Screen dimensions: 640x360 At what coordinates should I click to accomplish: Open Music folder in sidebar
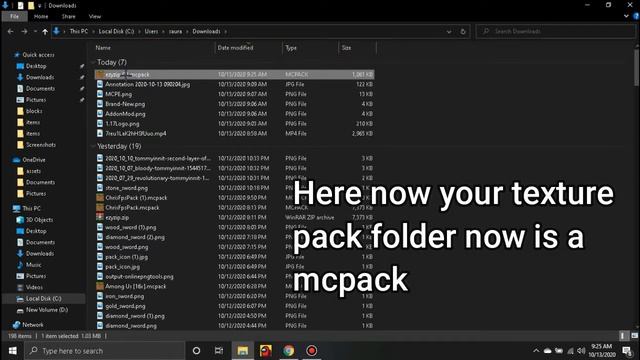33,265
